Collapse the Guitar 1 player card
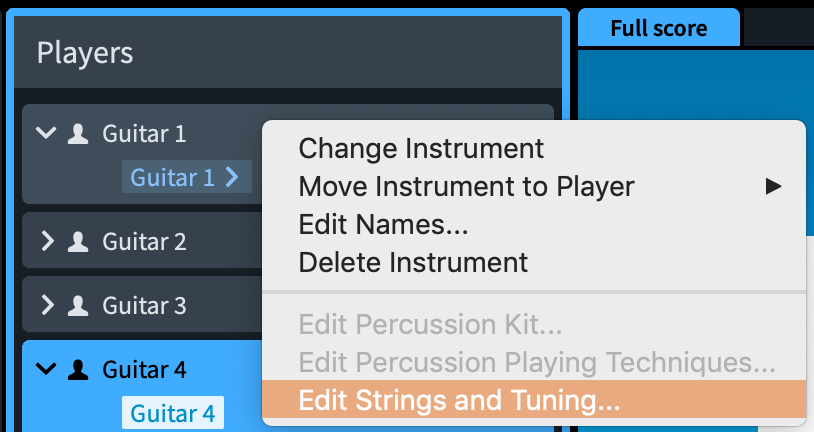 [x=45, y=134]
